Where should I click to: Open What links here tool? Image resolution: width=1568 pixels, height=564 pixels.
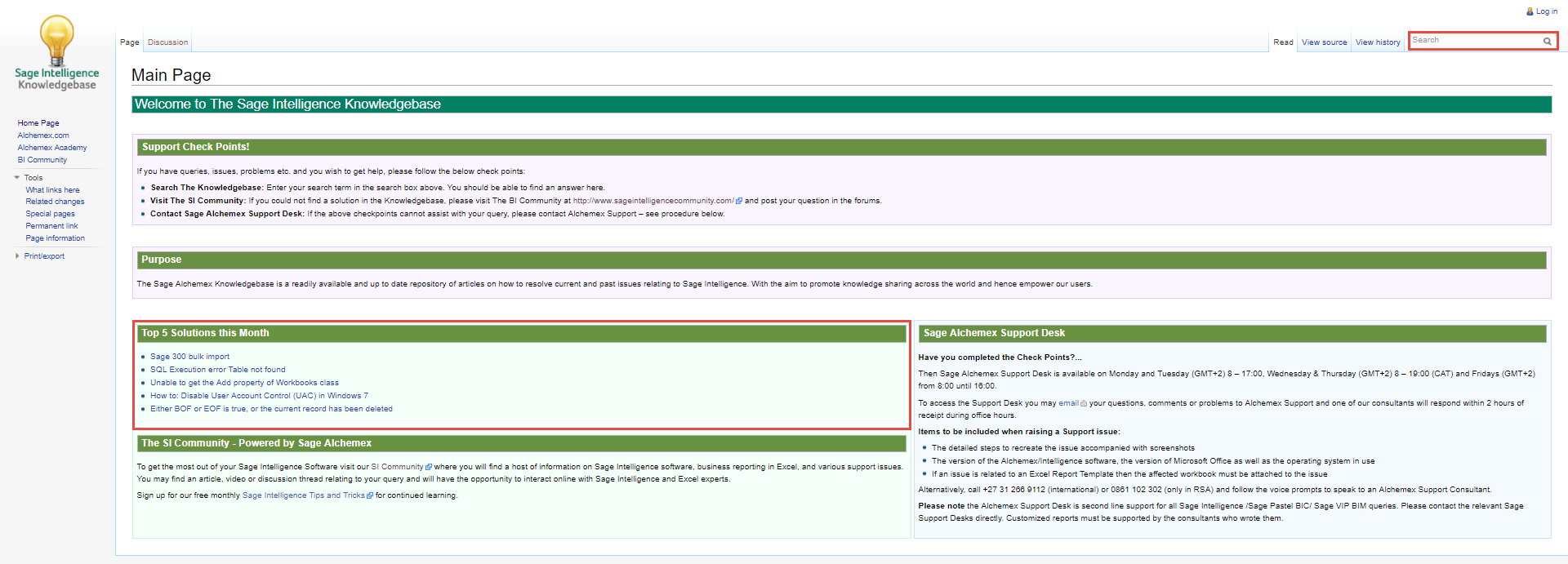coord(52,190)
